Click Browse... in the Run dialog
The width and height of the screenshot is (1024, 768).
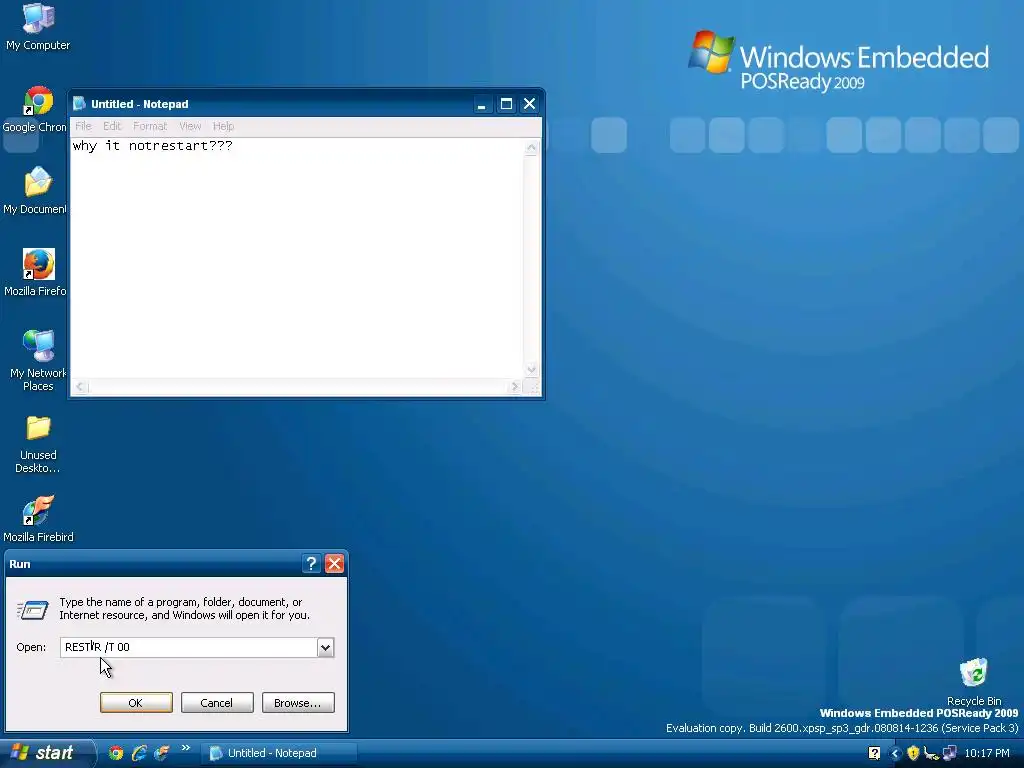tap(298, 703)
